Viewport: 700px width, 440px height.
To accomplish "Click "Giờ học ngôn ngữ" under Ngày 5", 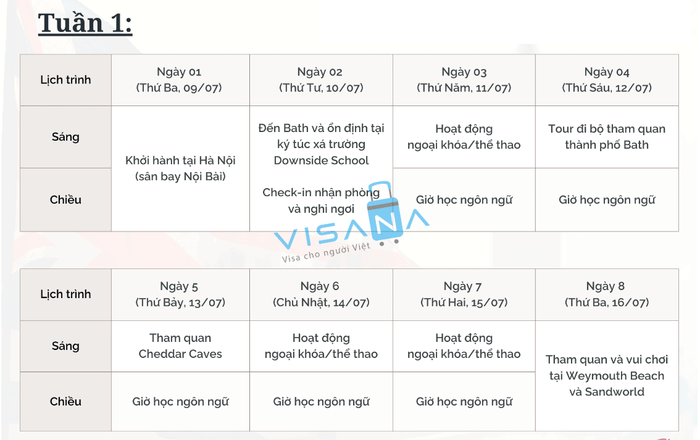I will (180, 402).
